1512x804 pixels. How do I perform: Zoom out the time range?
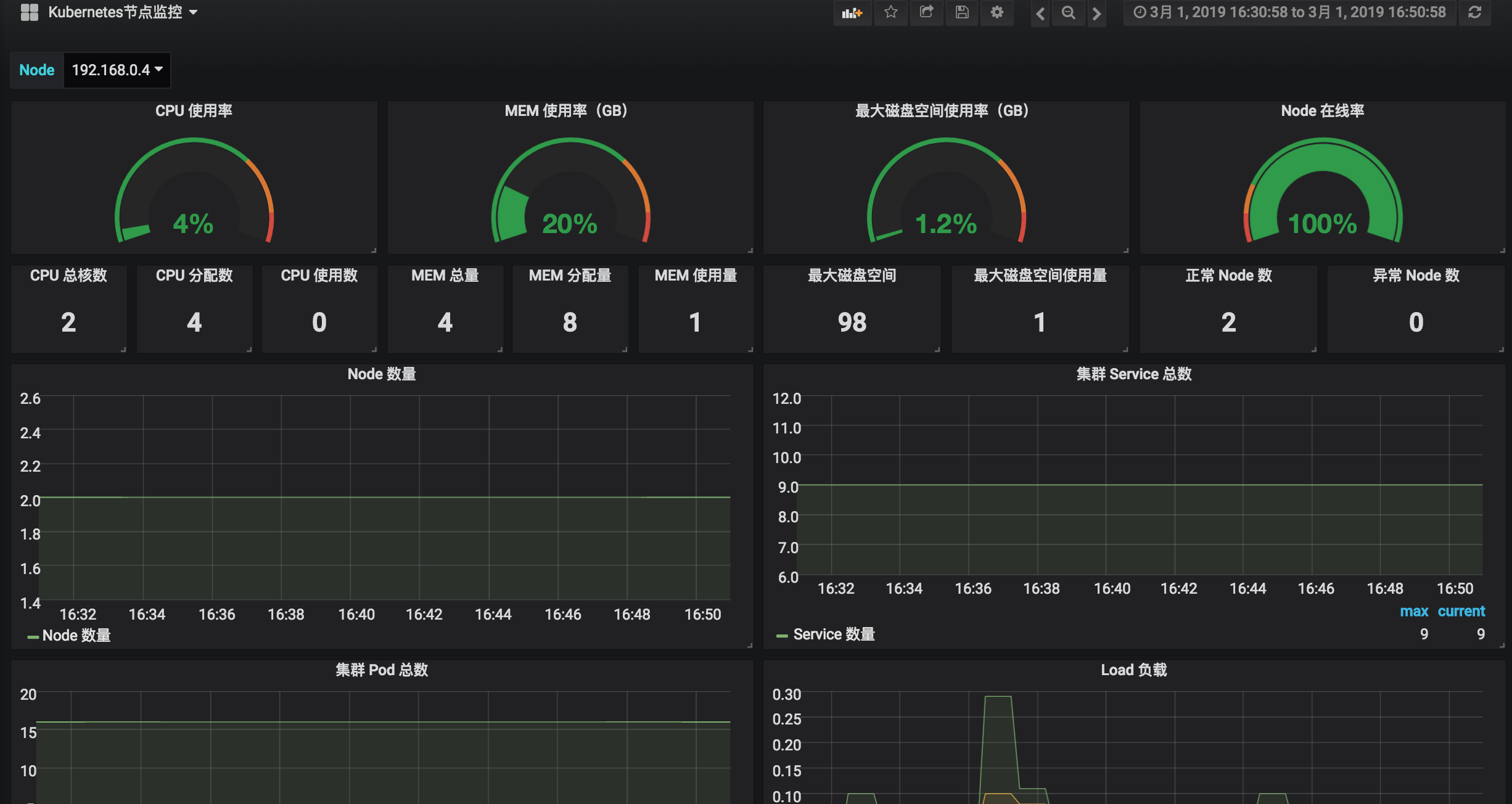pyautogui.click(x=1069, y=13)
